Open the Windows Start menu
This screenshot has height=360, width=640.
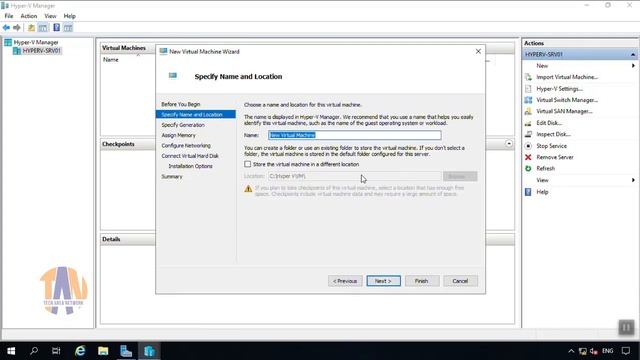pyautogui.click(x=11, y=351)
